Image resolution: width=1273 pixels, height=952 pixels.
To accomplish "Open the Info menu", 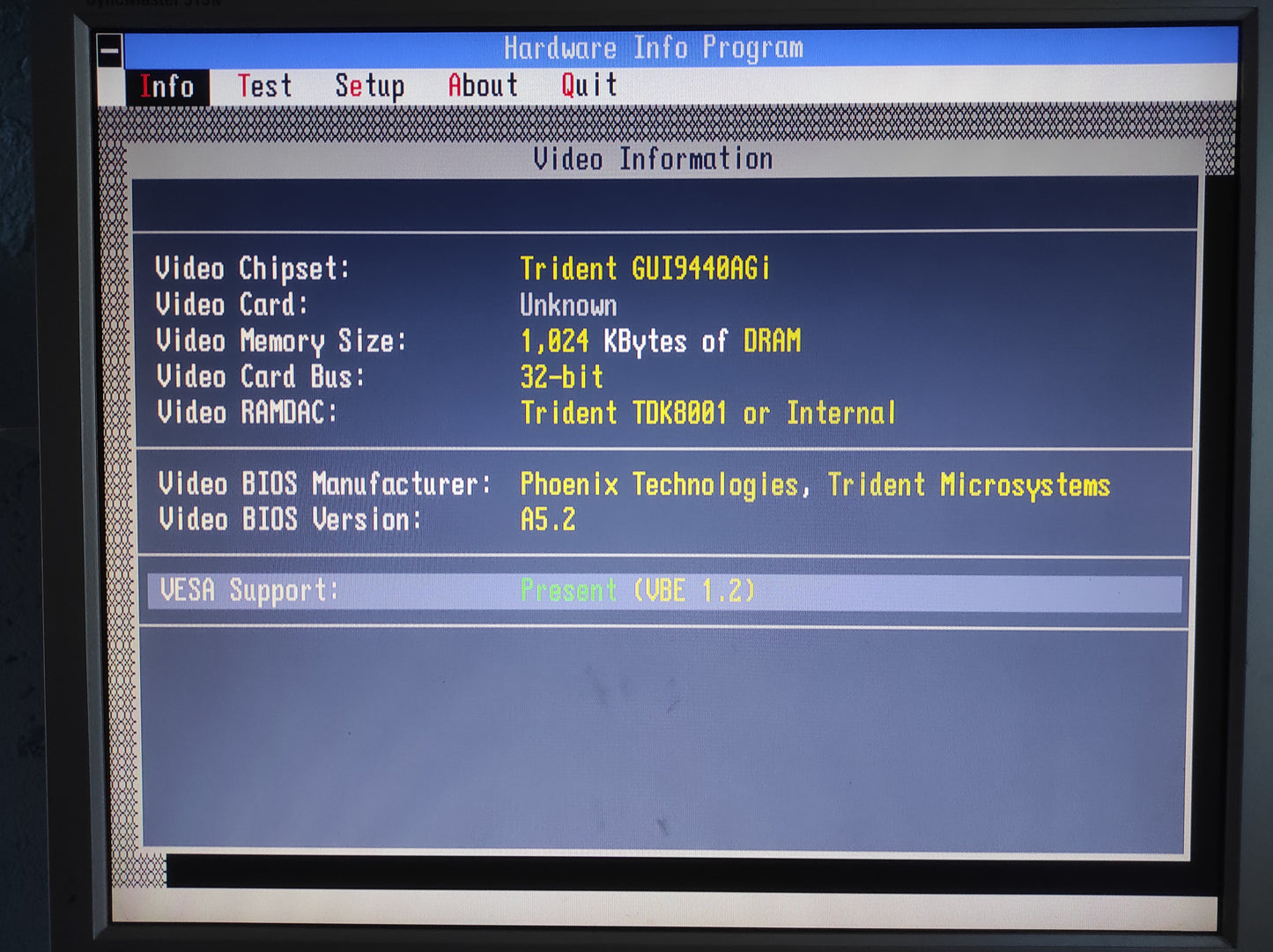I will coord(167,86).
